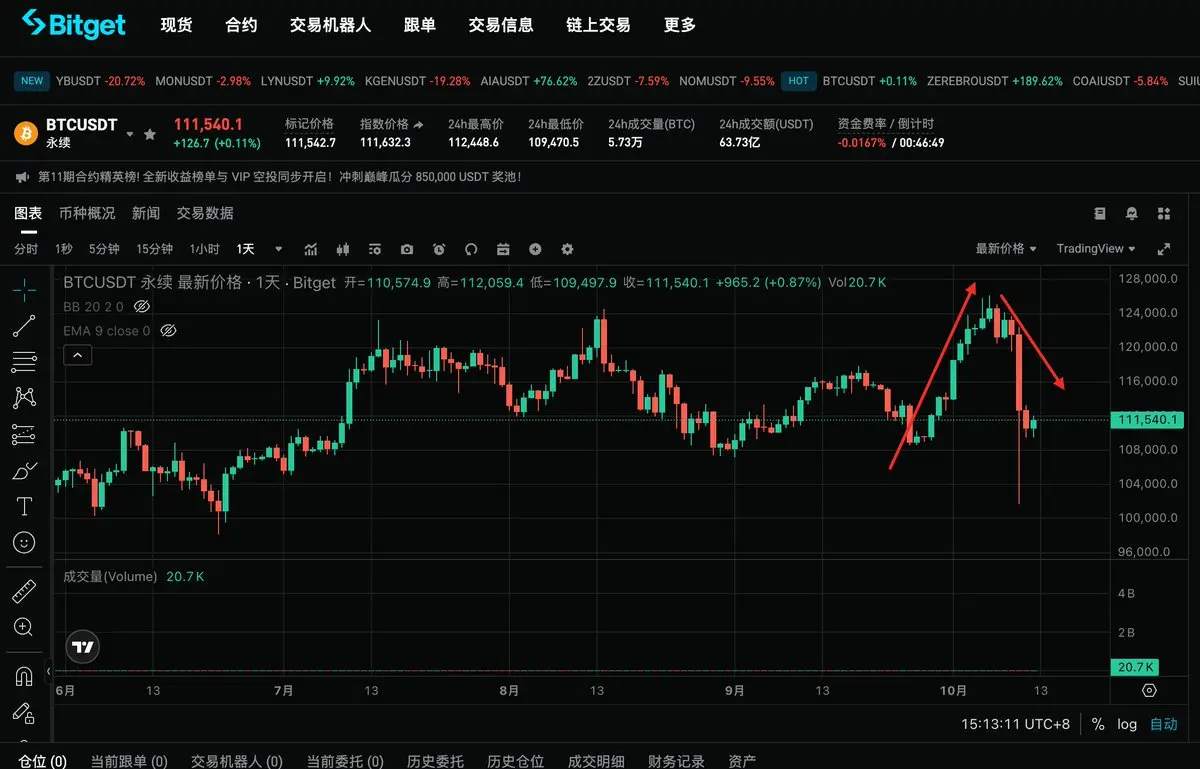Select the crosshair cursor tool

(24, 290)
